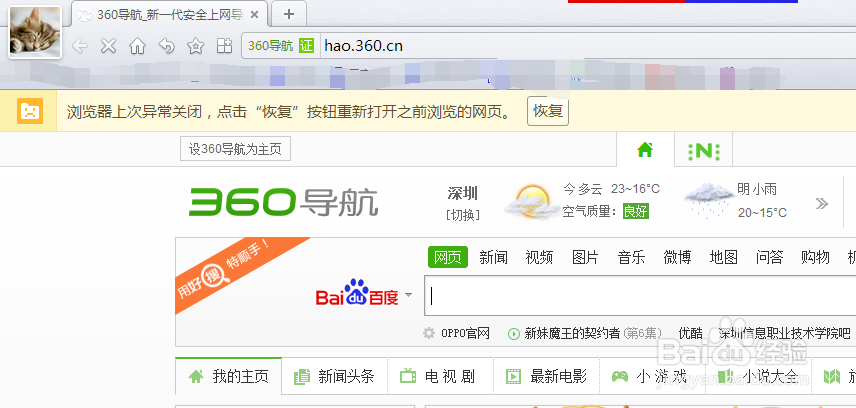
Task: Click the rainy cloud weather icon
Action: point(709,200)
